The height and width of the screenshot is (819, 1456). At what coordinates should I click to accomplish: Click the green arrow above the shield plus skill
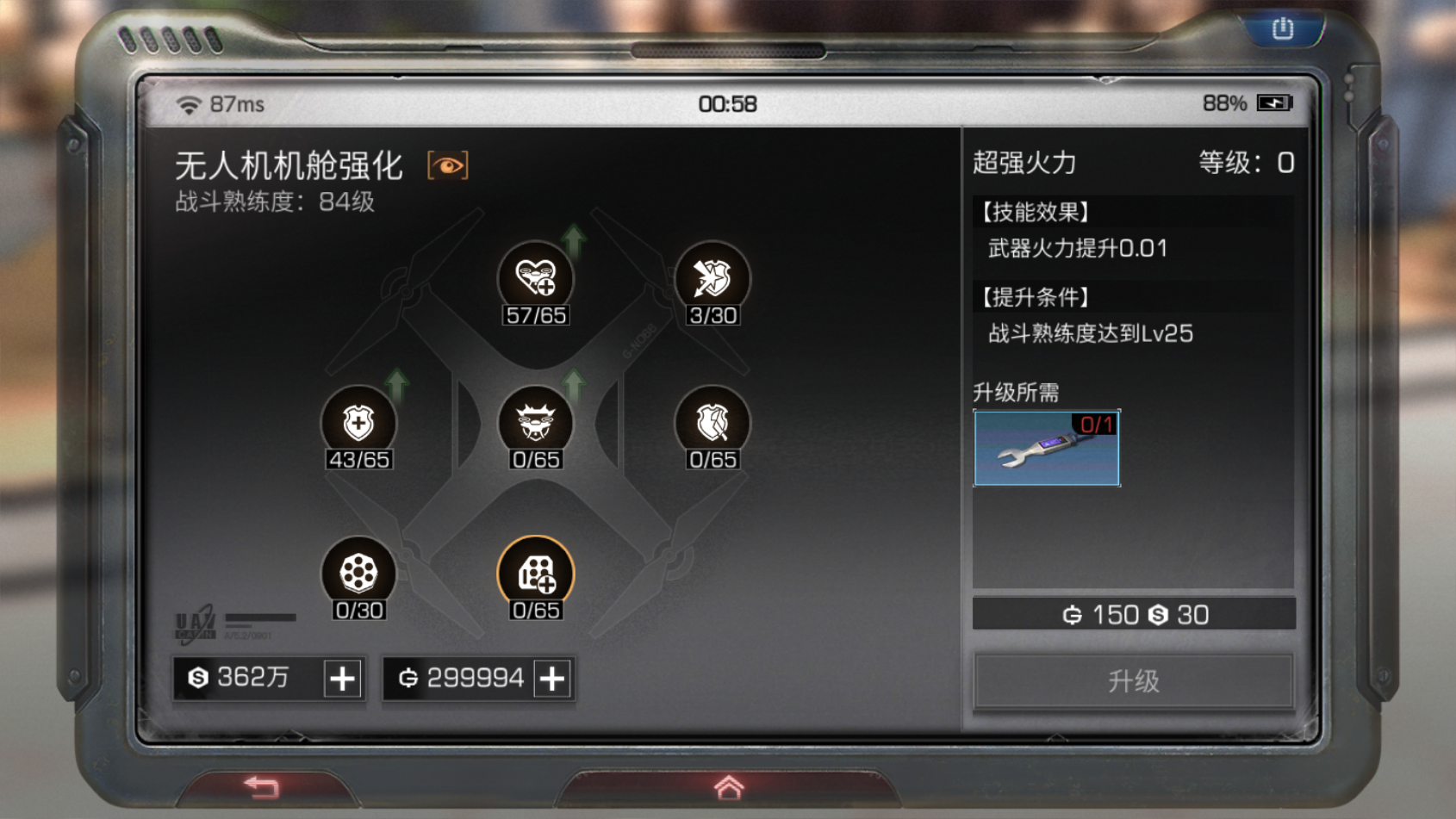(x=396, y=384)
